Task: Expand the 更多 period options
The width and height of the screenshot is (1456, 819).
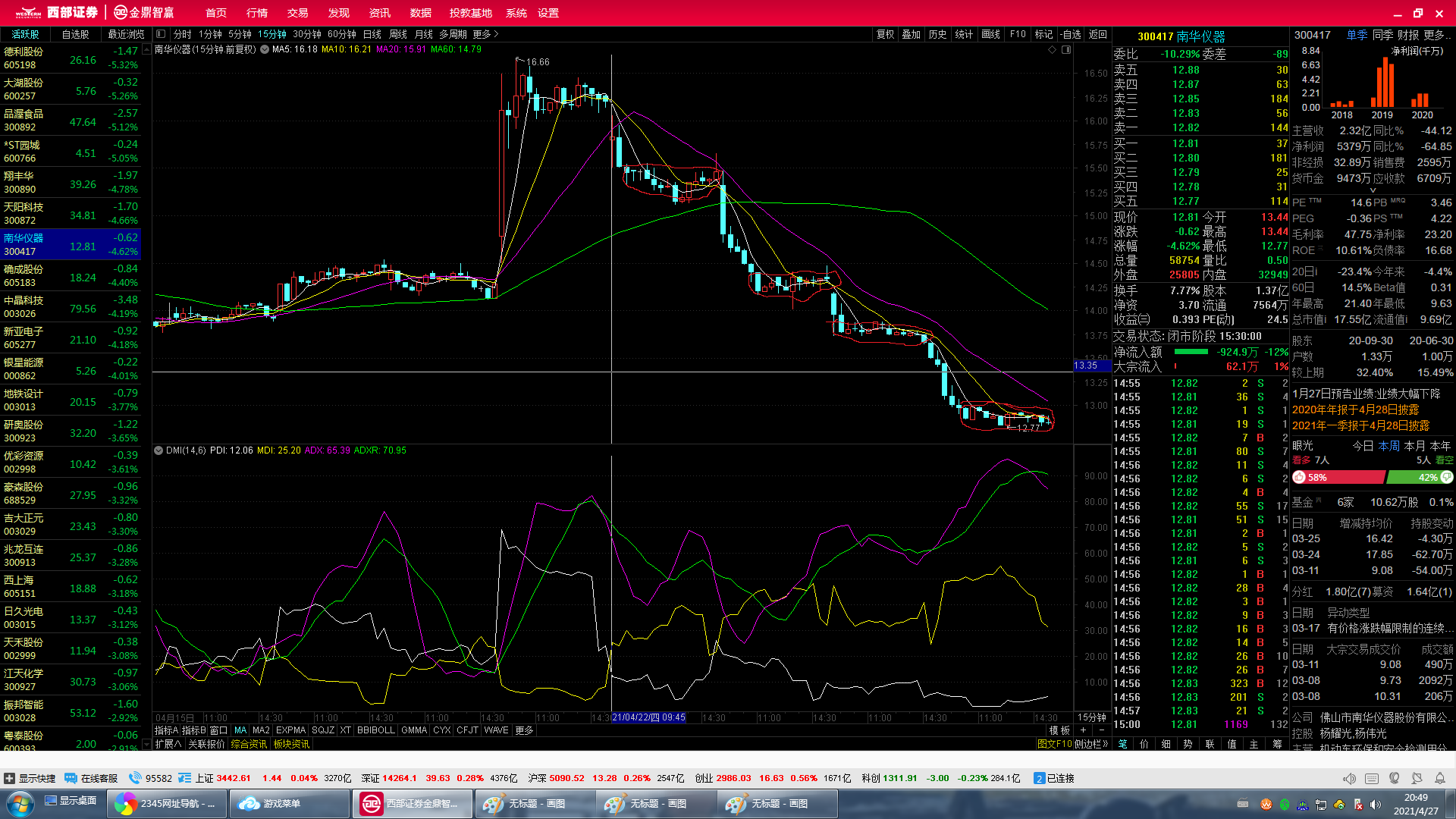Action: tap(485, 34)
